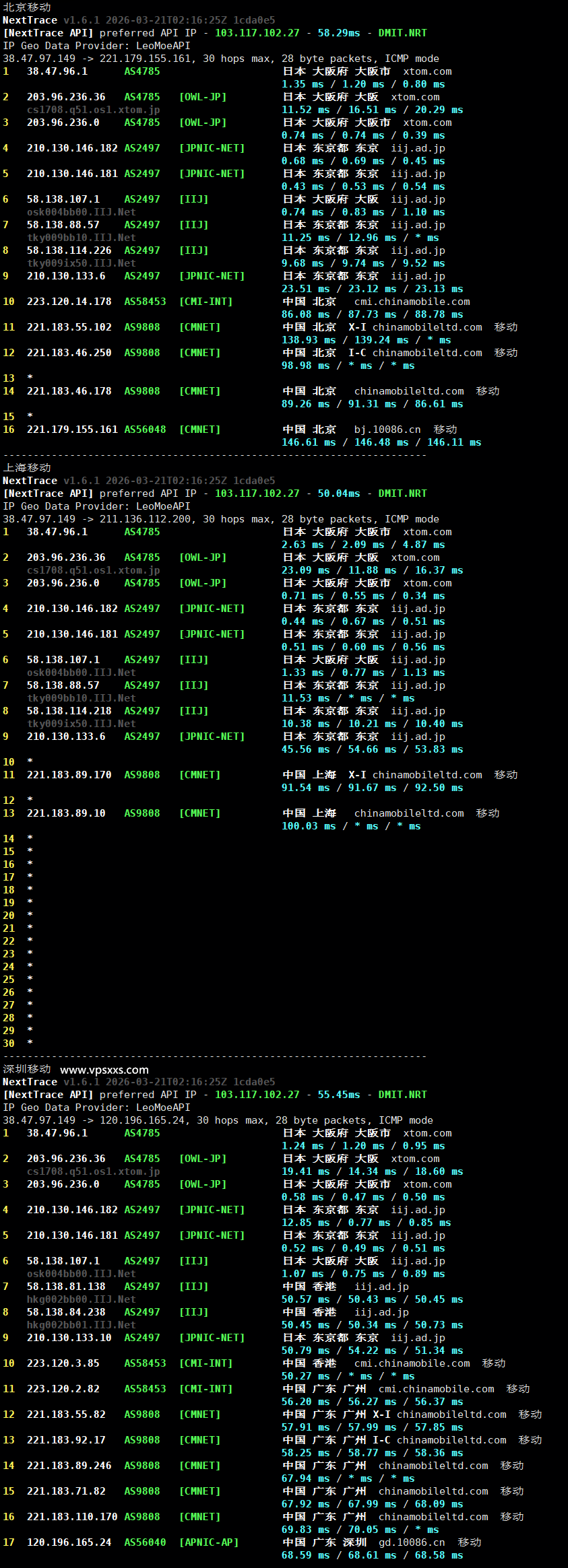Select hop IP address 58.138.81.138

(x=66, y=1286)
